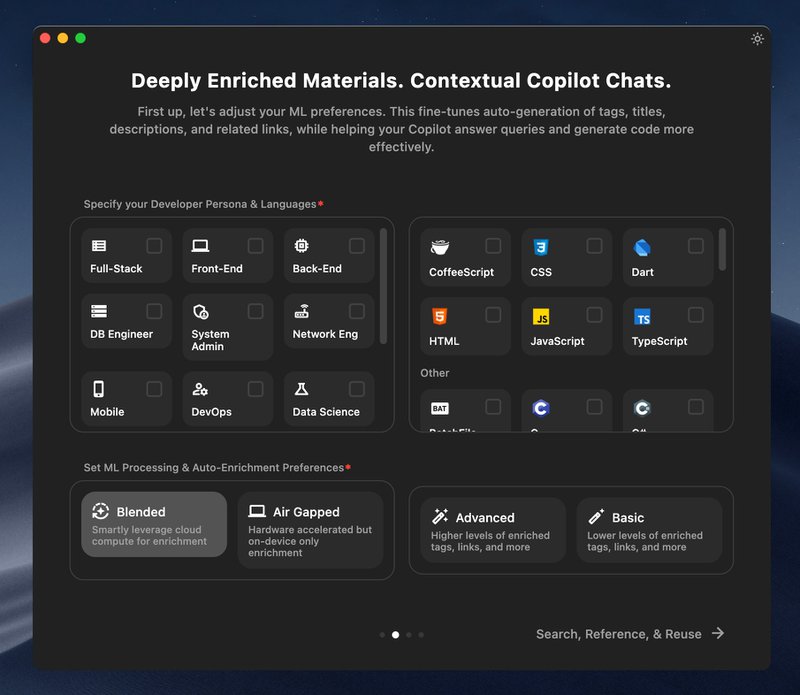Image resolution: width=800 pixels, height=695 pixels.
Task: Check the Full-Stack checkbox
Action: pyautogui.click(x=154, y=244)
